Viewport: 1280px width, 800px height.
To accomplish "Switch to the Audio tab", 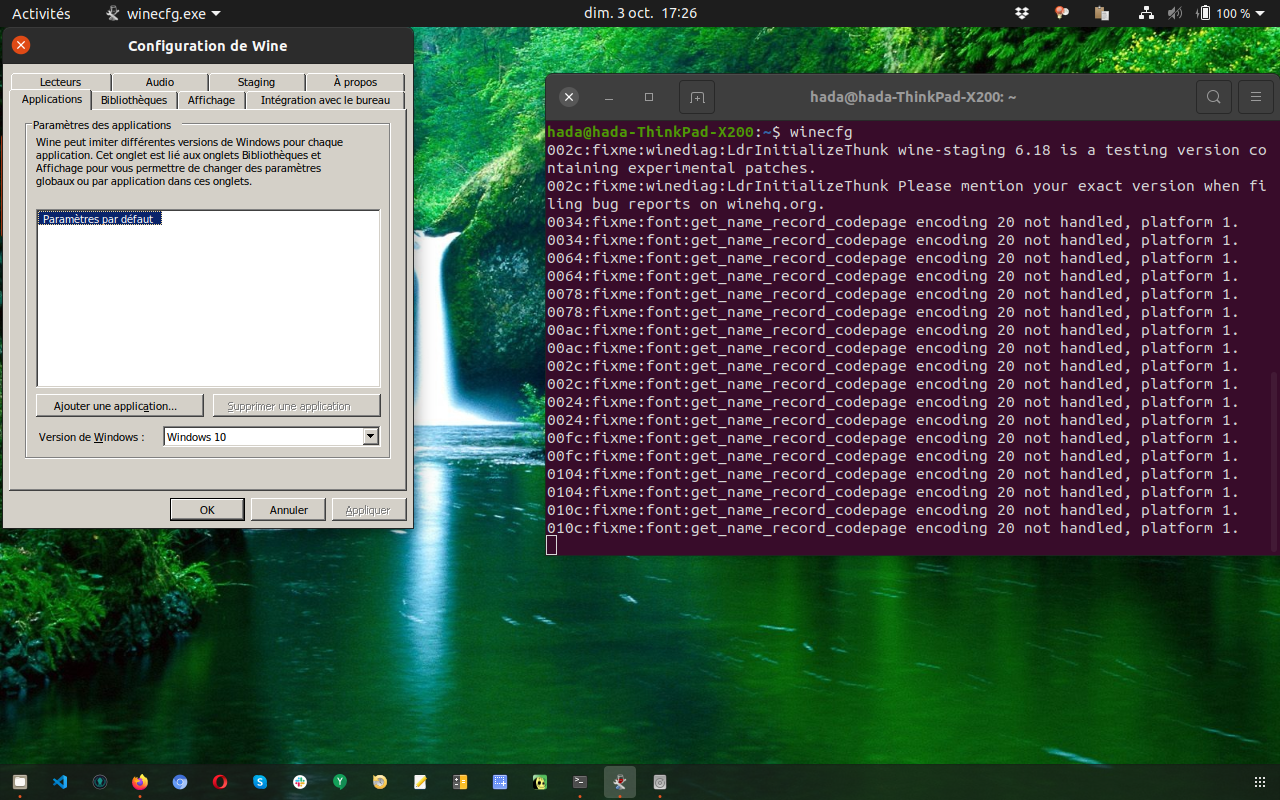I will (160, 82).
